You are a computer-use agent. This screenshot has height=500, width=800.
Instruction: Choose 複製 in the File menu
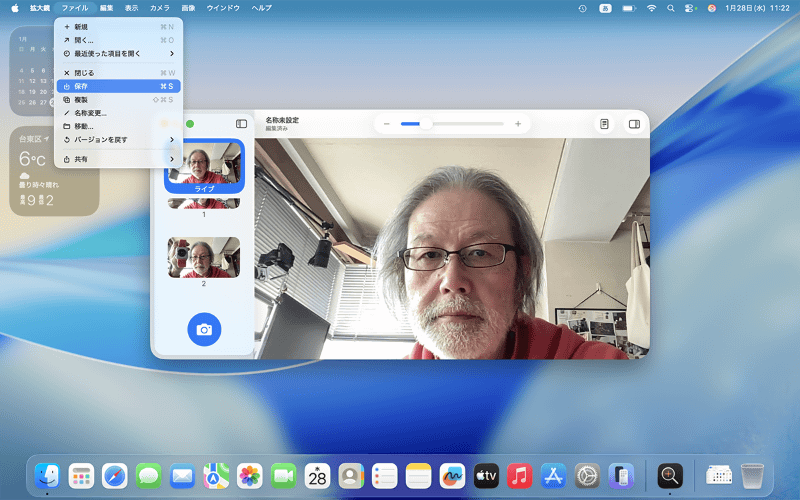118,99
